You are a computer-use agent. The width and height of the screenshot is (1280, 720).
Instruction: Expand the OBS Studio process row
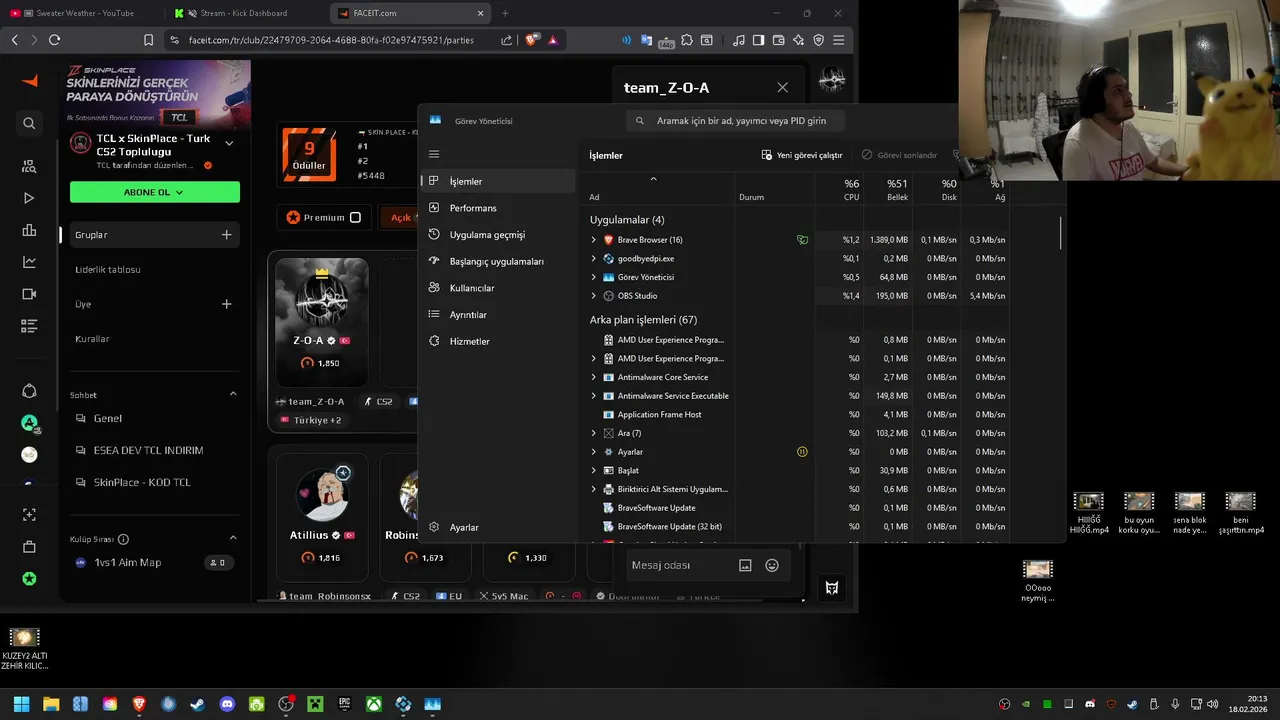coord(593,296)
